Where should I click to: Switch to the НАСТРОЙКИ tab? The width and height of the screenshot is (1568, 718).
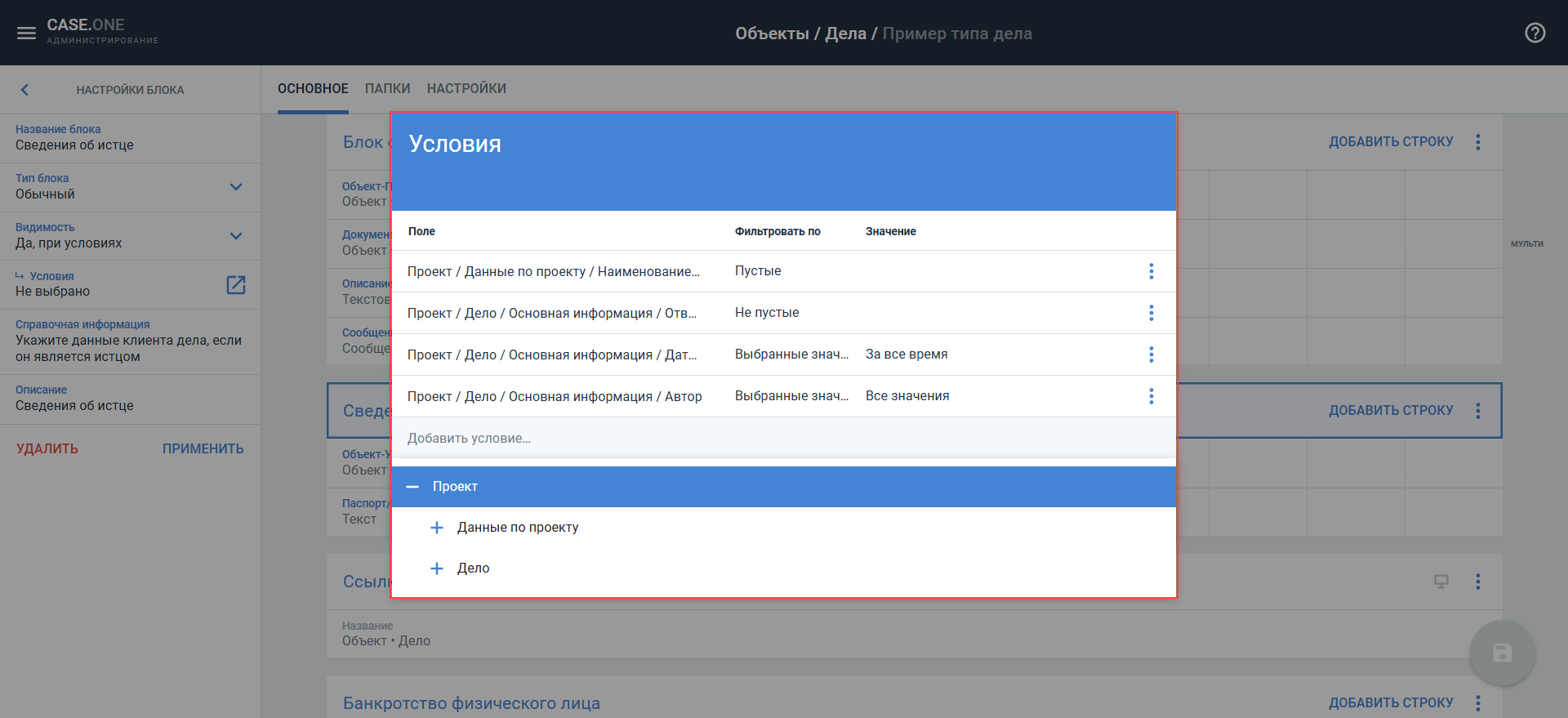[466, 88]
